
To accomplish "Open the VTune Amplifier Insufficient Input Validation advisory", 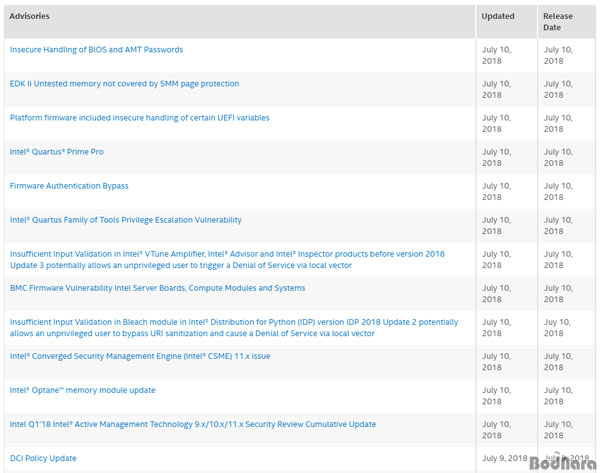I will pos(227,259).
